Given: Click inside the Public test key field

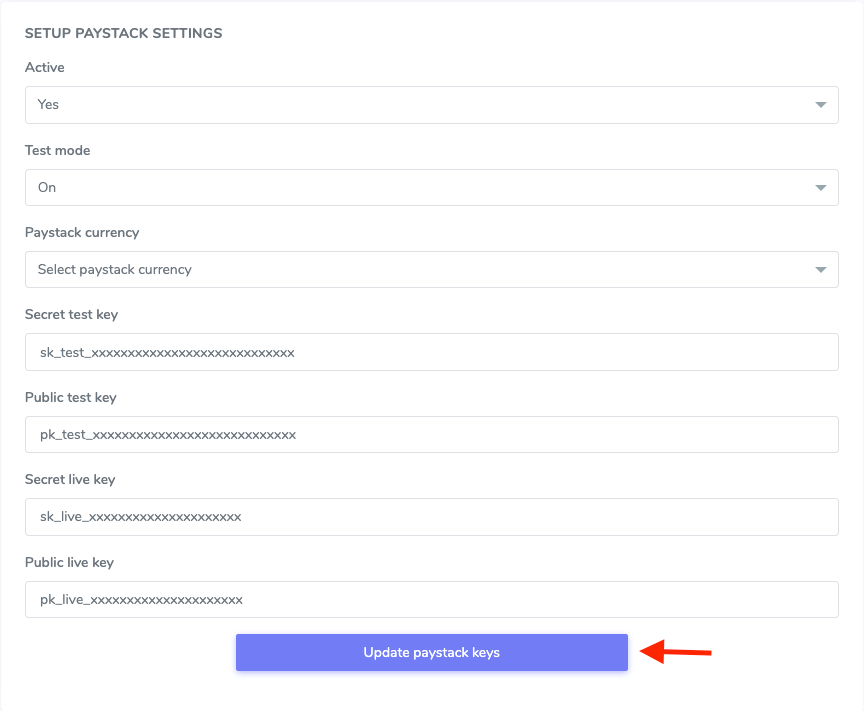Looking at the screenshot, I should (x=432, y=434).
